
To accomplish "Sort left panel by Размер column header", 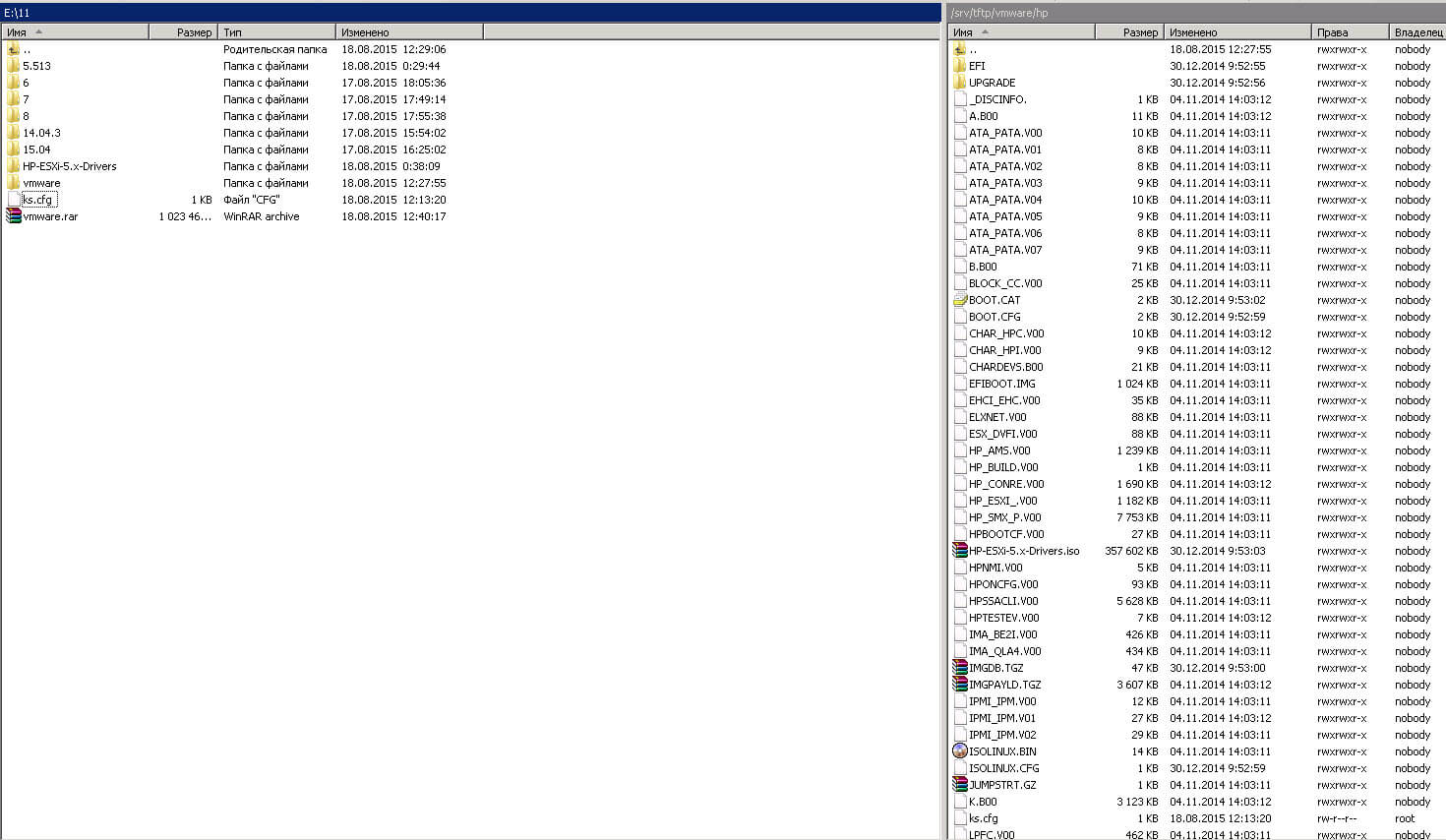I will click(183, 32).
